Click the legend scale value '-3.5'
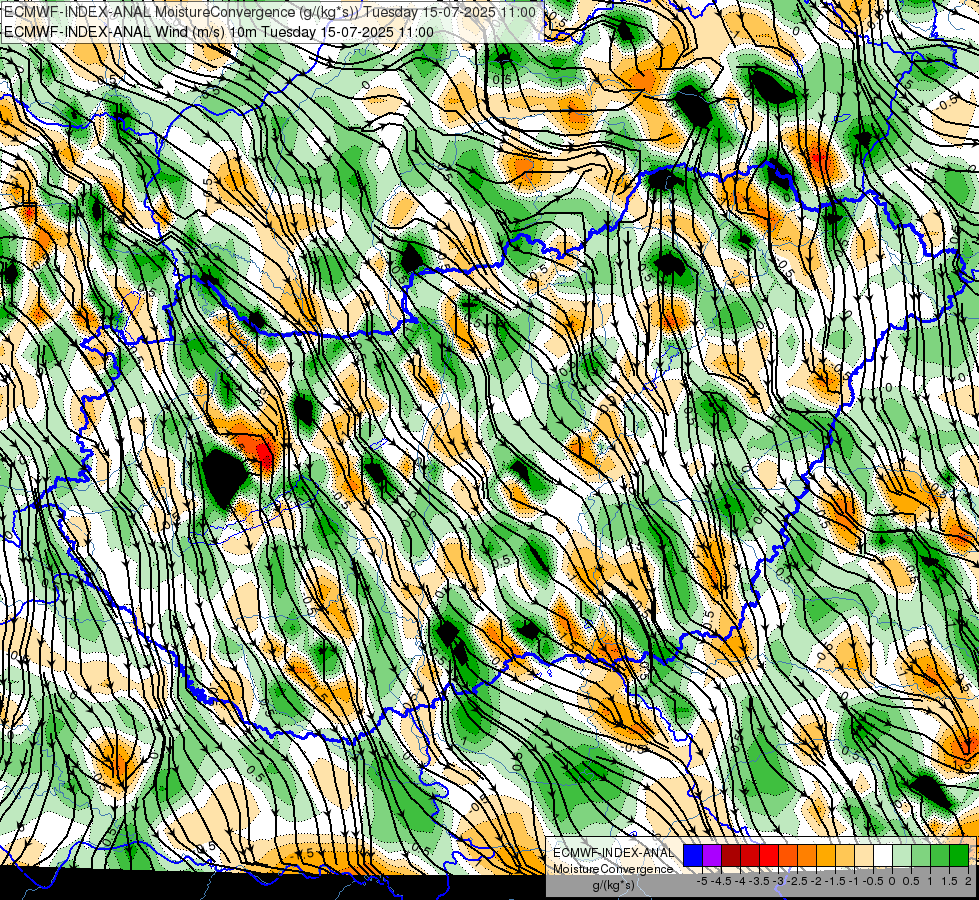The height and width of the screenshot is (900, 979). tap(759, 881)
